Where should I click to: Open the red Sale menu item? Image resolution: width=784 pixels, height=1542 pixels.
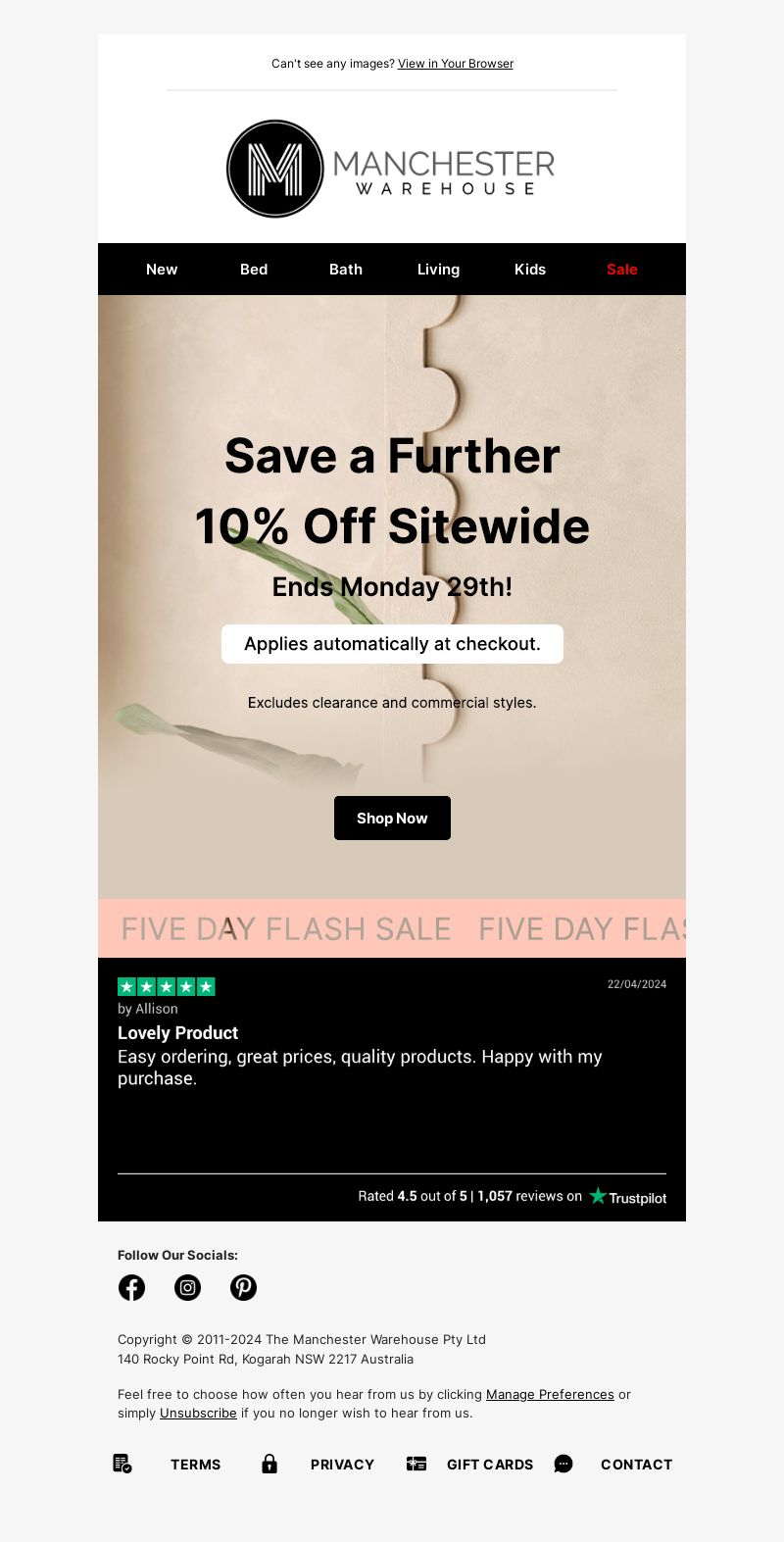pyautogui.click(x=622, y=269)
